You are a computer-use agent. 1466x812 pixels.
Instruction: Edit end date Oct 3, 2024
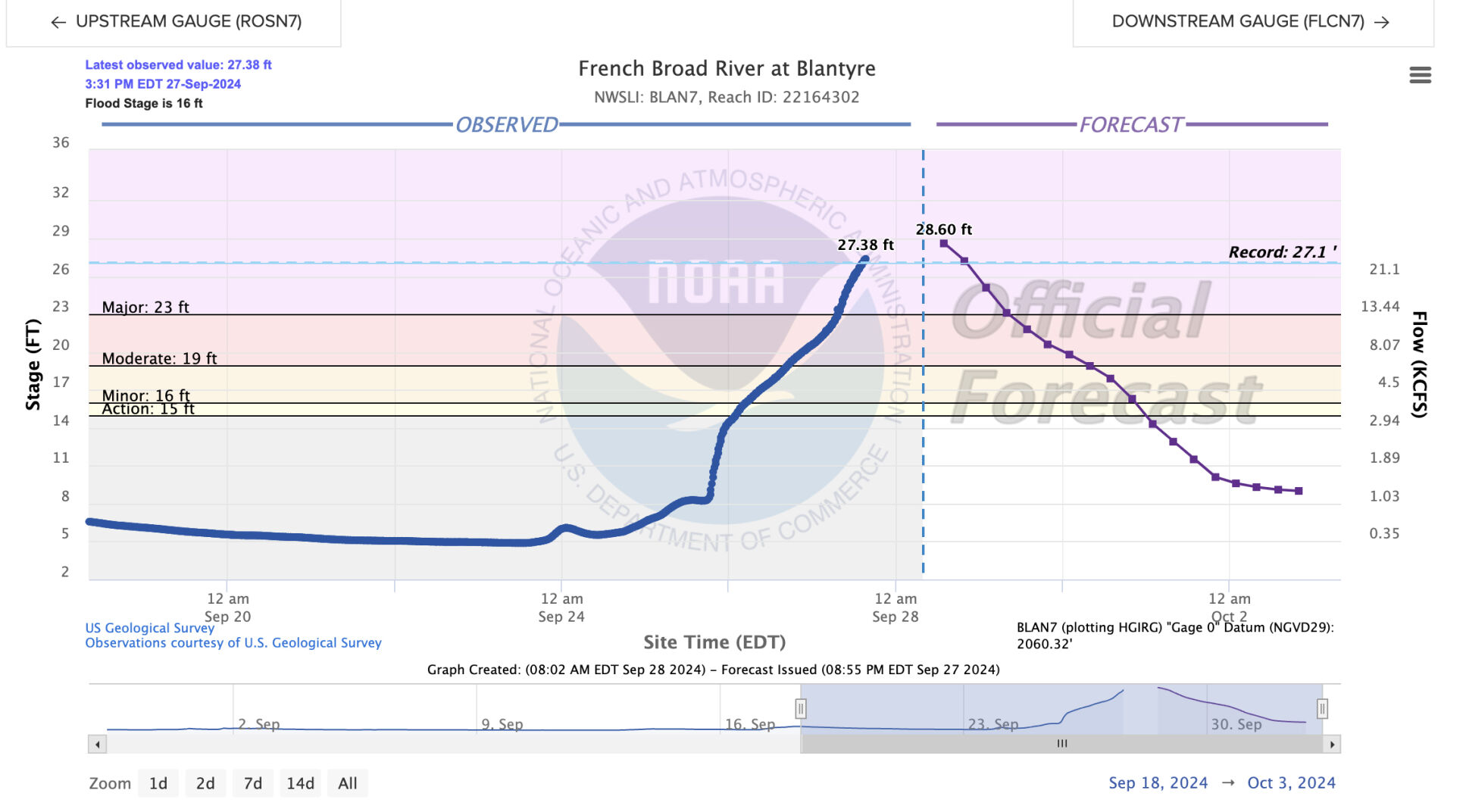tap(1291, 783)
